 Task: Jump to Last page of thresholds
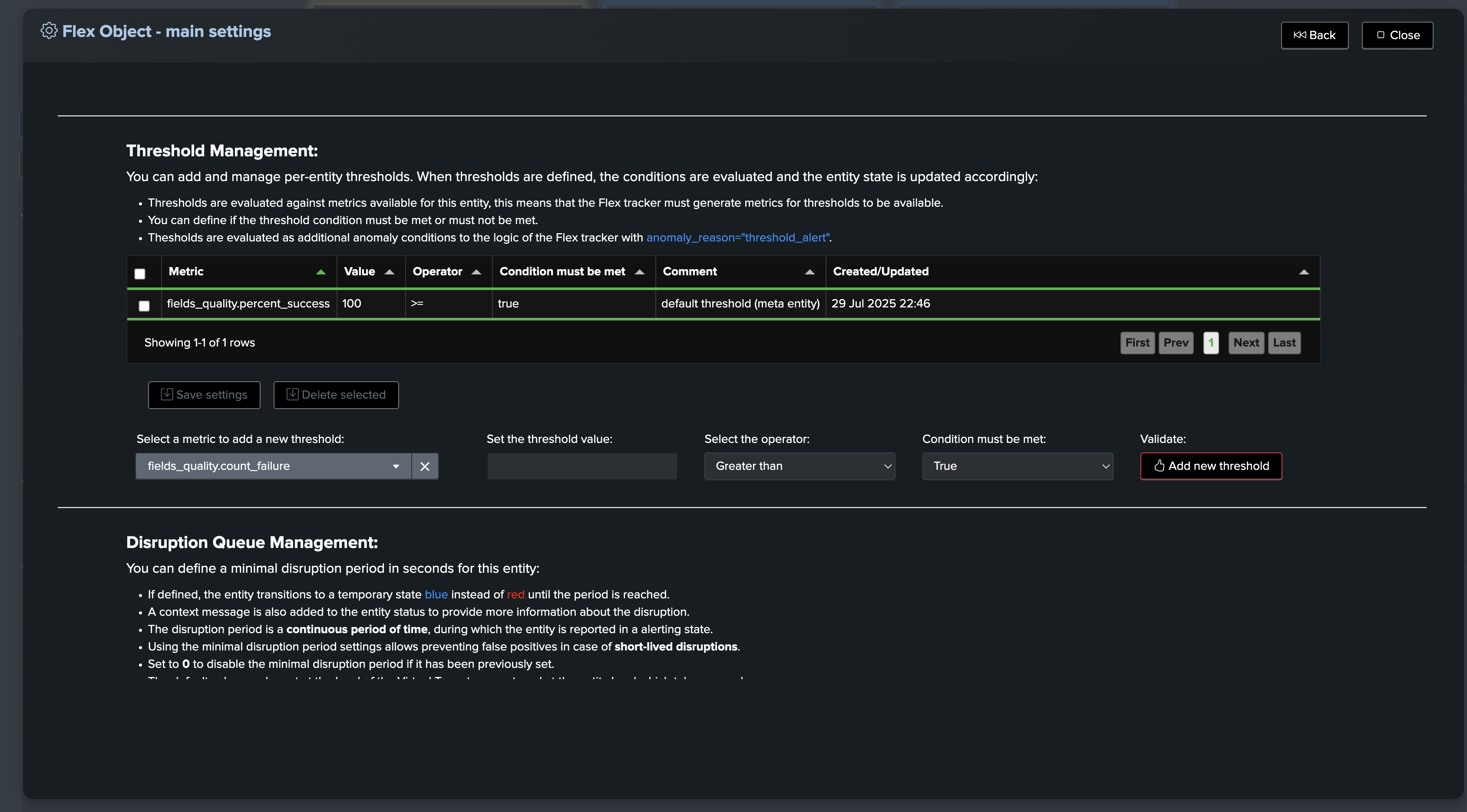point(1284,343)
